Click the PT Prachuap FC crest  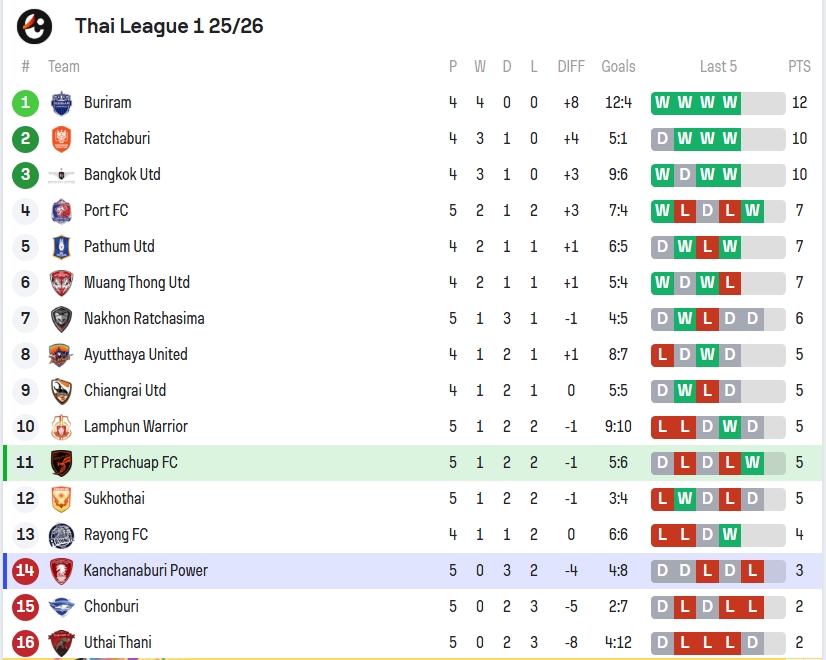point(61,462)
